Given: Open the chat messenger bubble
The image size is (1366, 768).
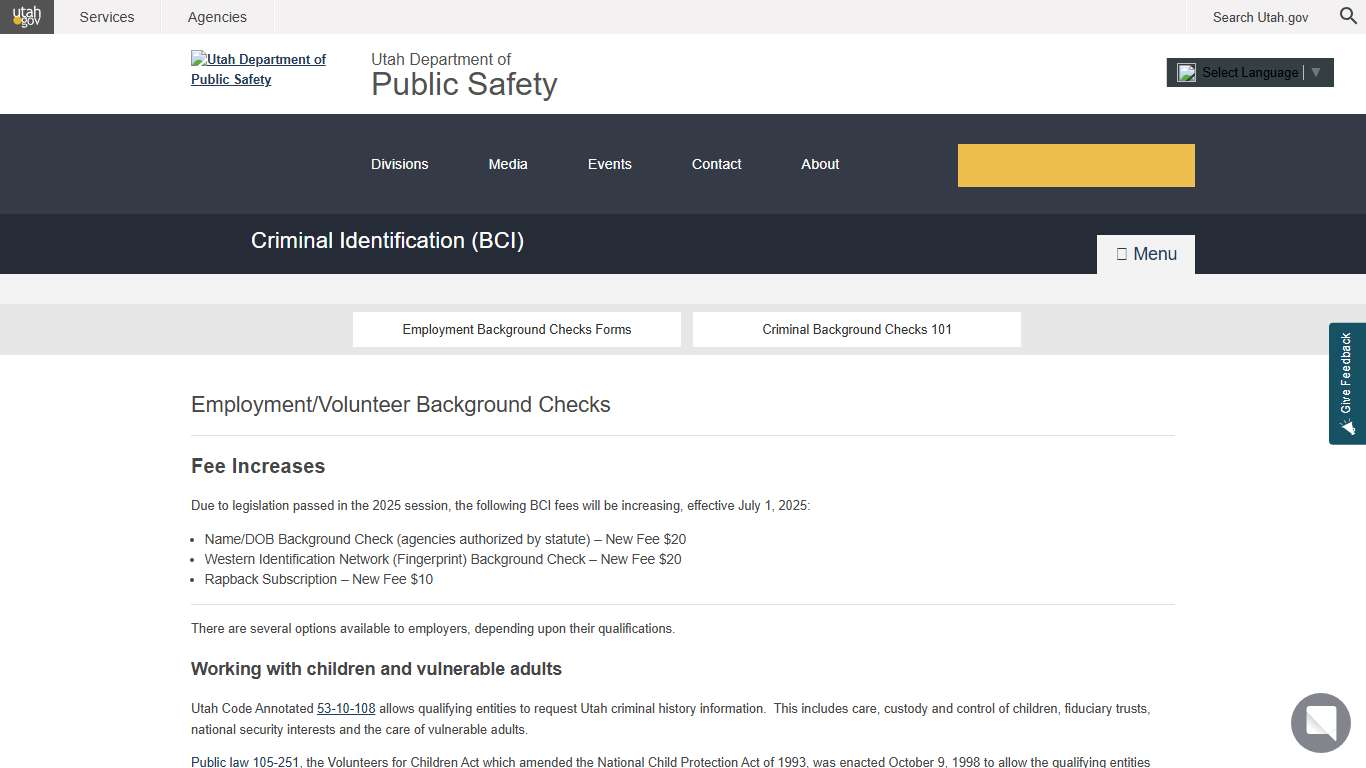Looking at the screenshot, I should click(x=1320, y=723).
